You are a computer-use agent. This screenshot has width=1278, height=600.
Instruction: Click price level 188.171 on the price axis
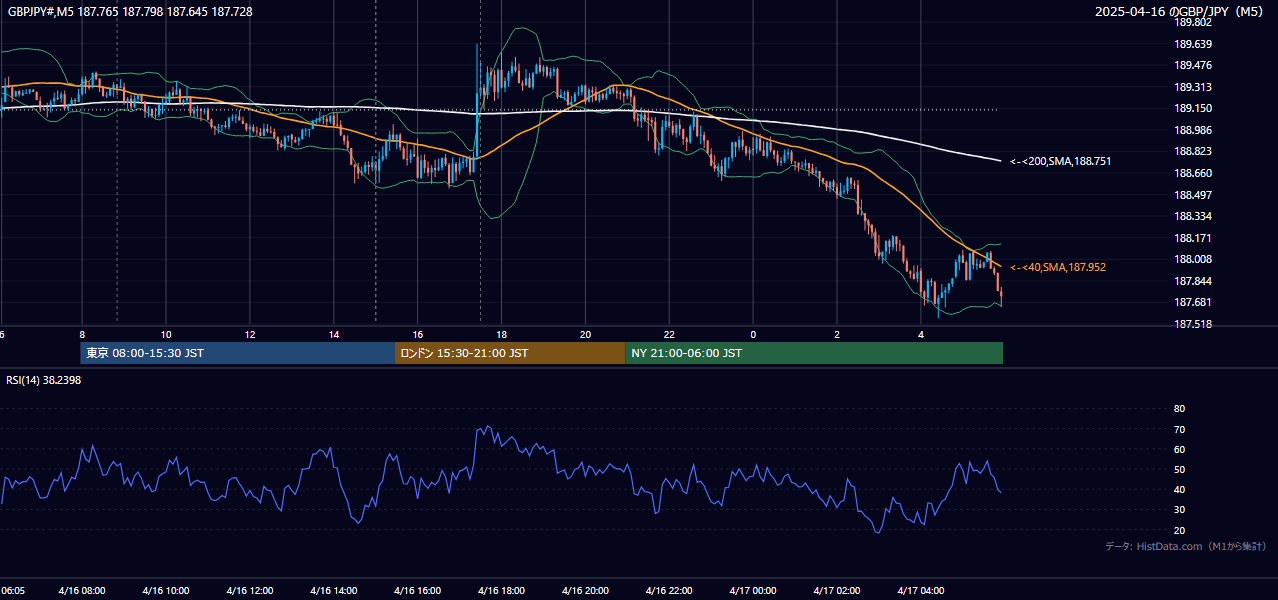(x=1193, y=238)
